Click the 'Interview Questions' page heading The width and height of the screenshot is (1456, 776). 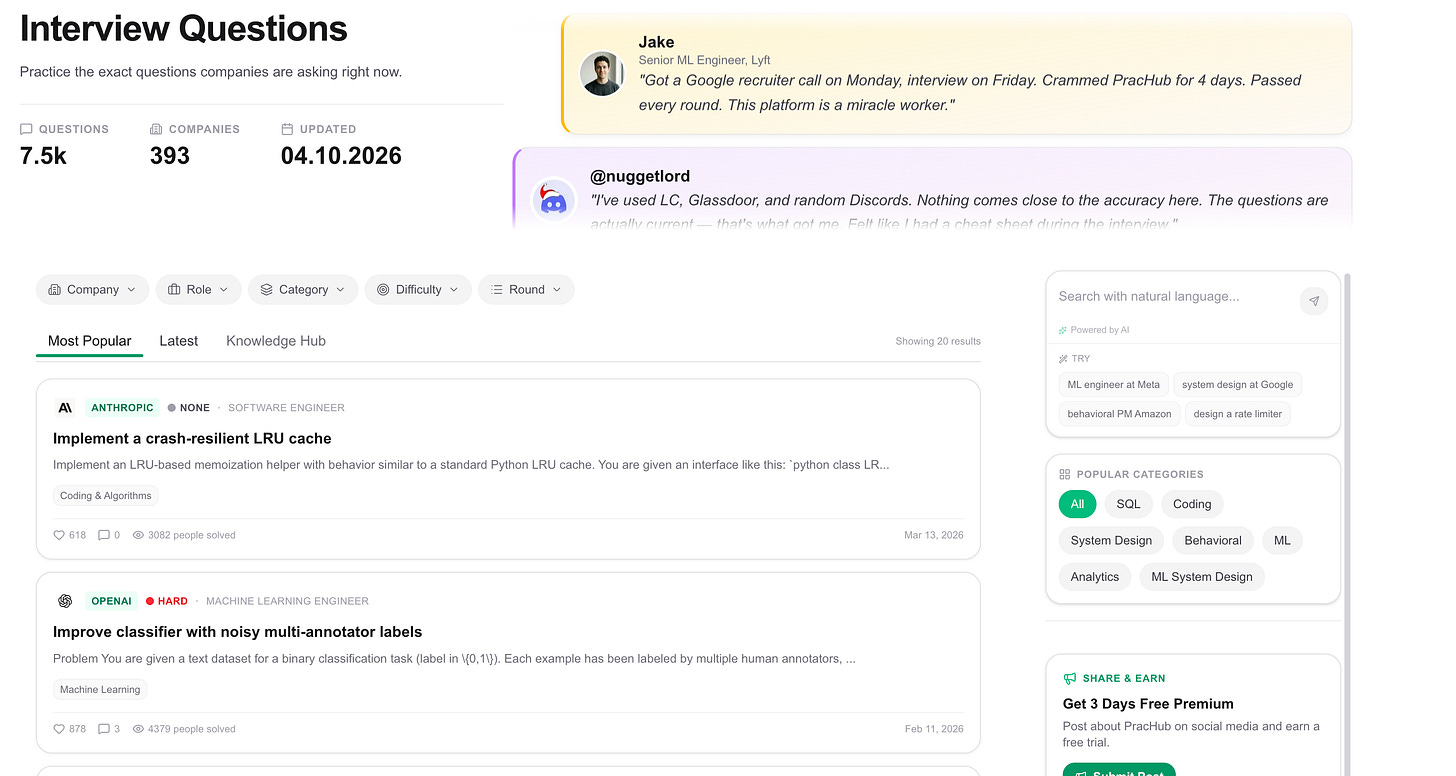(184, 29)
